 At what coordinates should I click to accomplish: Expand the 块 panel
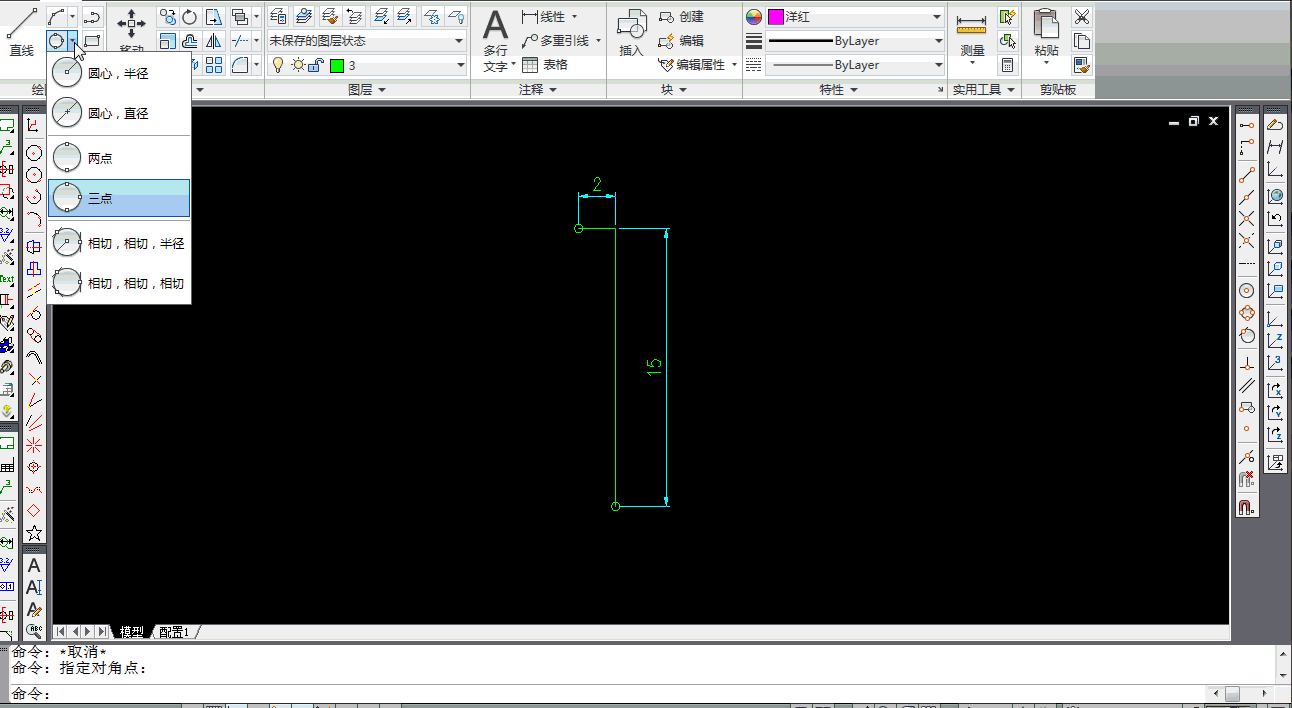click(x=675, y=90)
